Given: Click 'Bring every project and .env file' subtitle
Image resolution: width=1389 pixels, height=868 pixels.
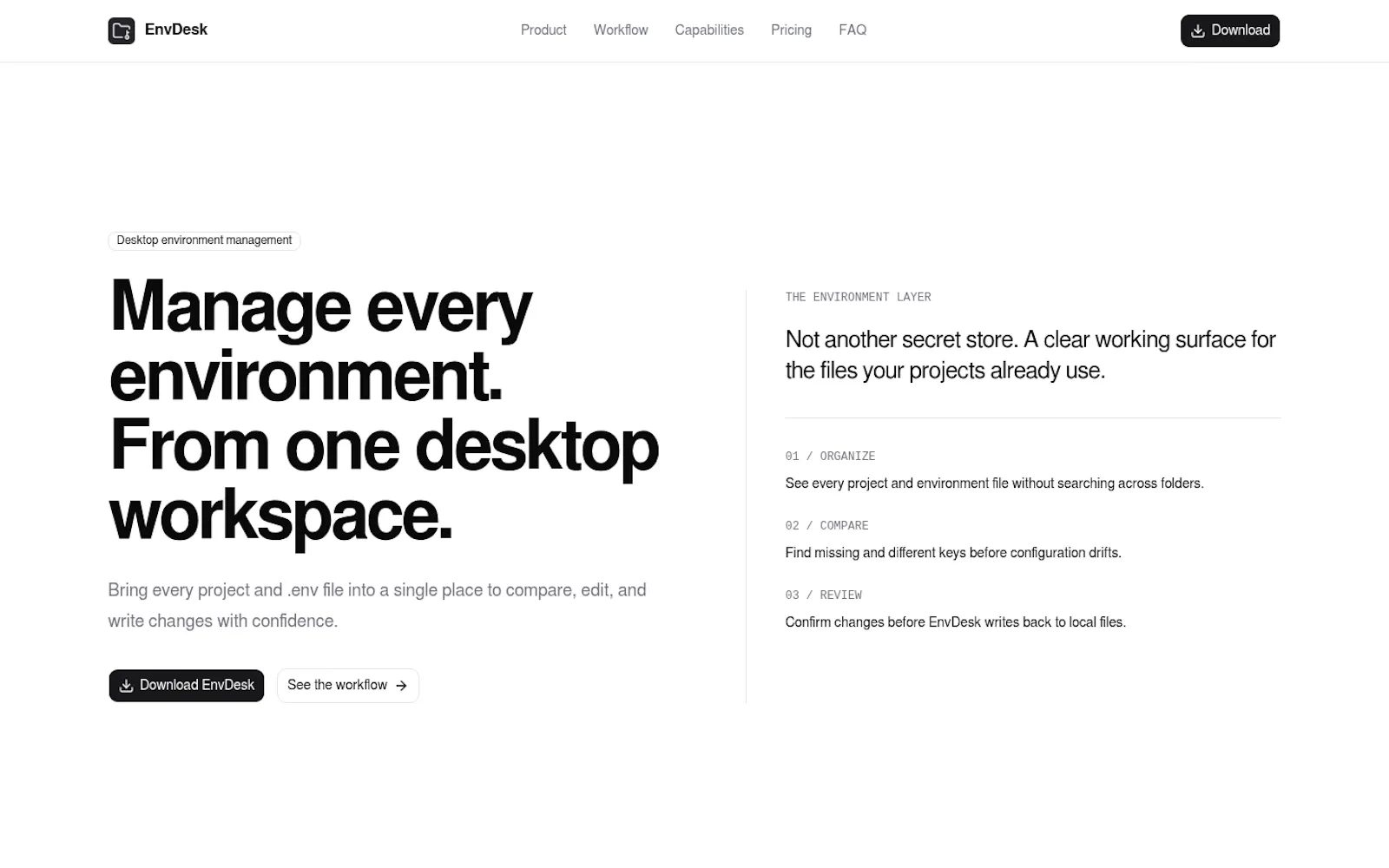Looking at the screenshot, I should point(377,605).
